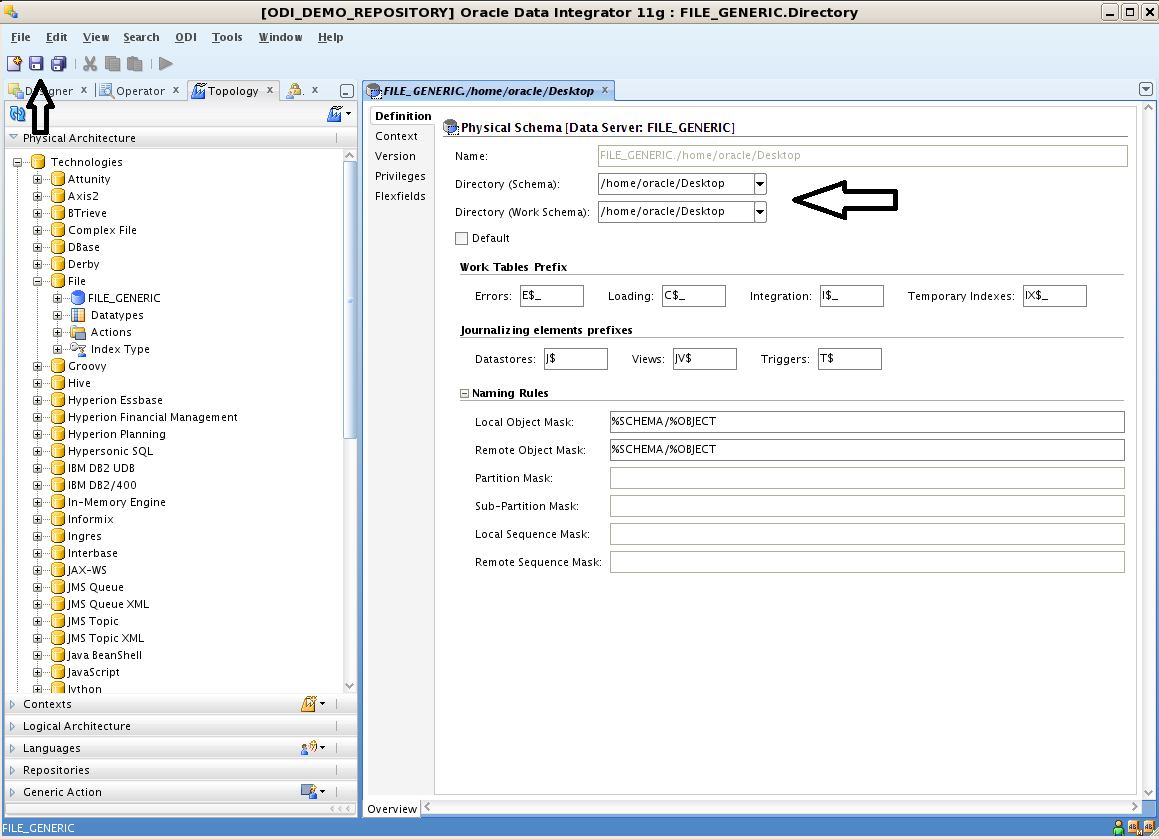Viewport: 1159px width, 839px height.
Task: Click the Save All toolbar icon
Action: 58,64
